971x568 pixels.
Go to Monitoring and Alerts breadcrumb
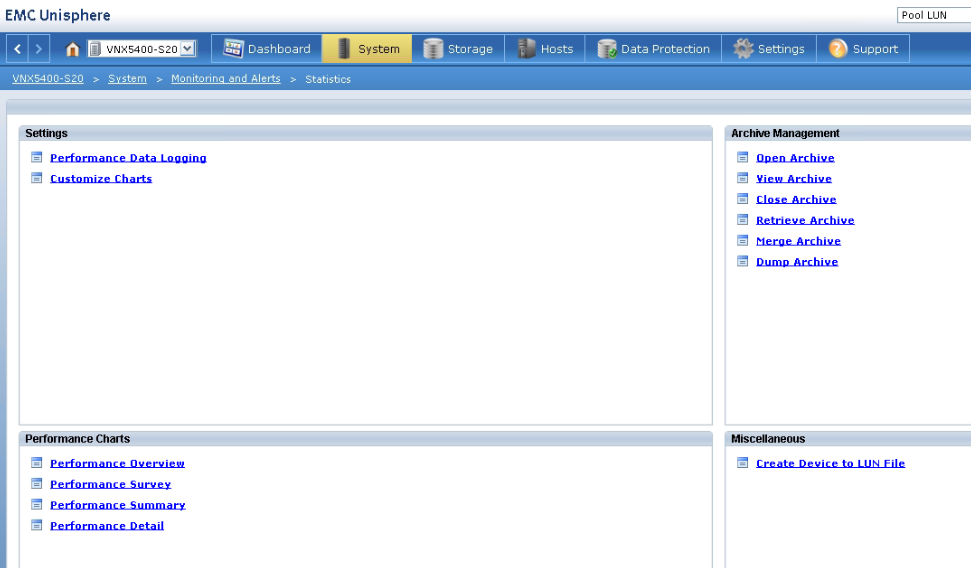(225, 79)
